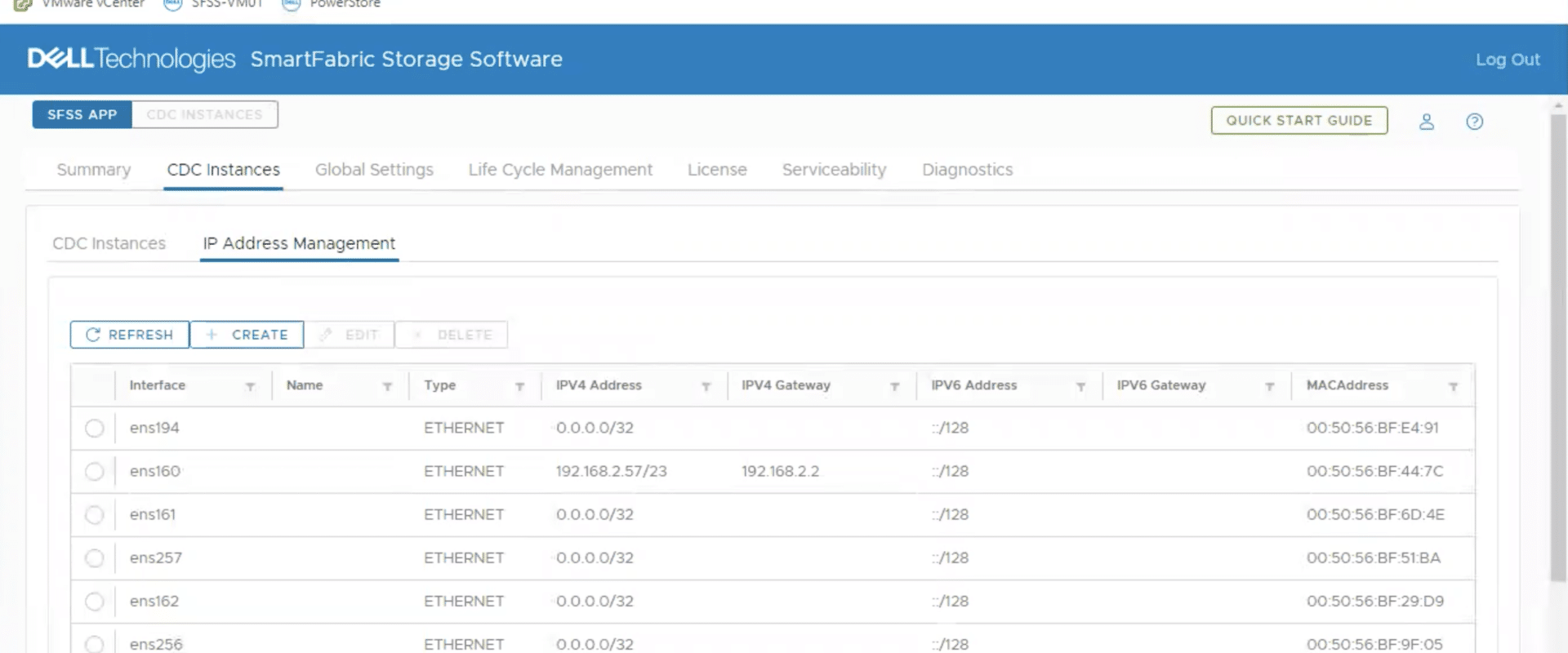The height and width of the screenshot is (653, 1568).
Task: Click the DELETE button
Action: [x=452, y=335]
